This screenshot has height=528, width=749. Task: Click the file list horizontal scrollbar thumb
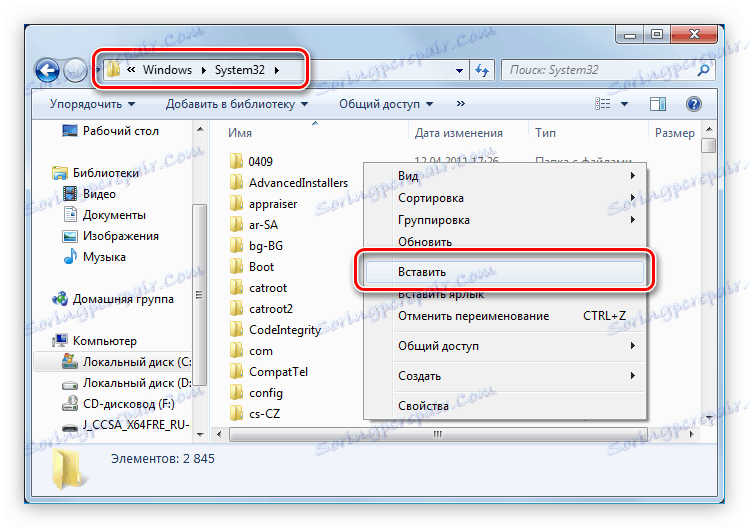[x=438, y=434]
